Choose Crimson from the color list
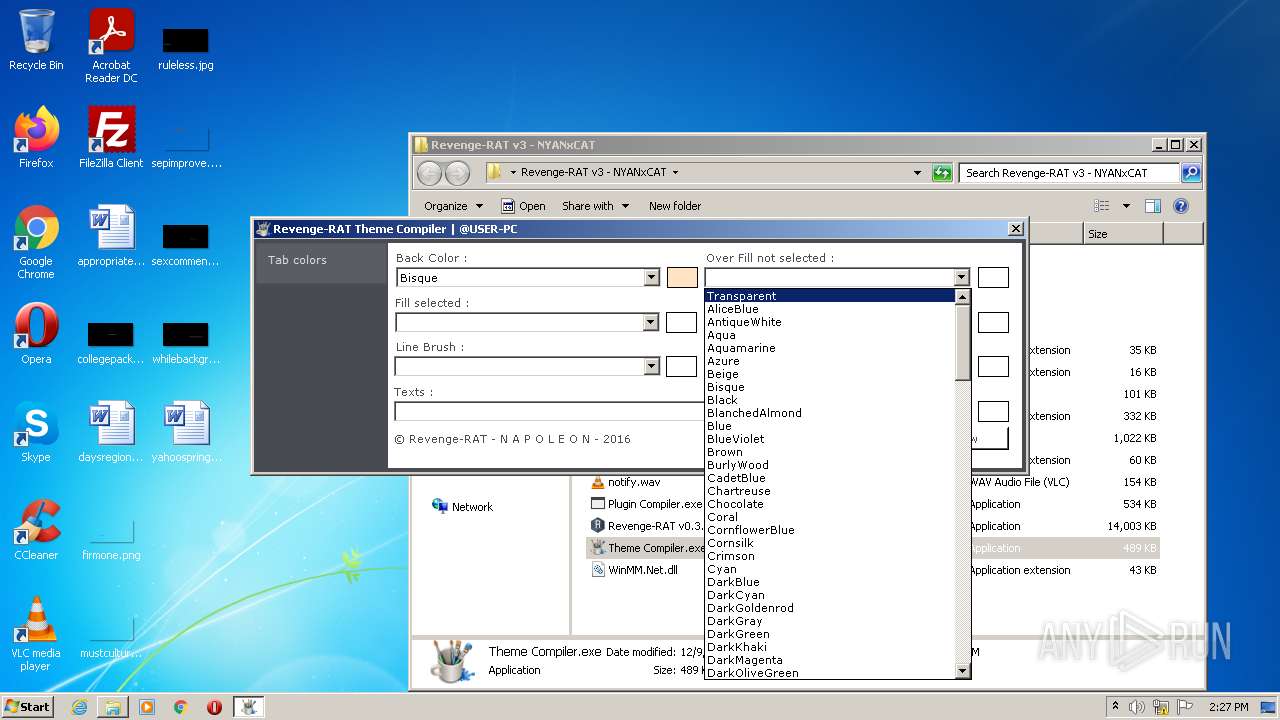 point(830,556)
